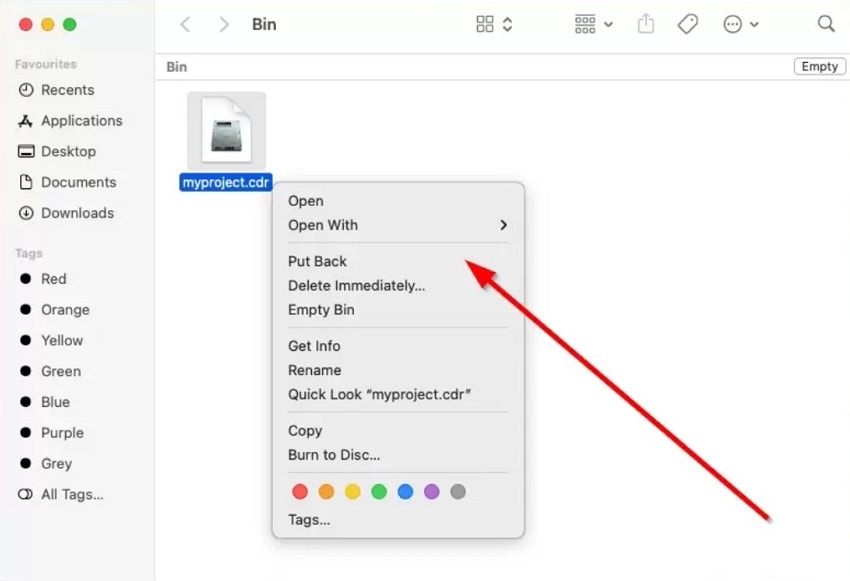The width and height of the screenshot is (850, 581).
Task: Open All Tags… in the sidebar
Action: coord(61,495)
